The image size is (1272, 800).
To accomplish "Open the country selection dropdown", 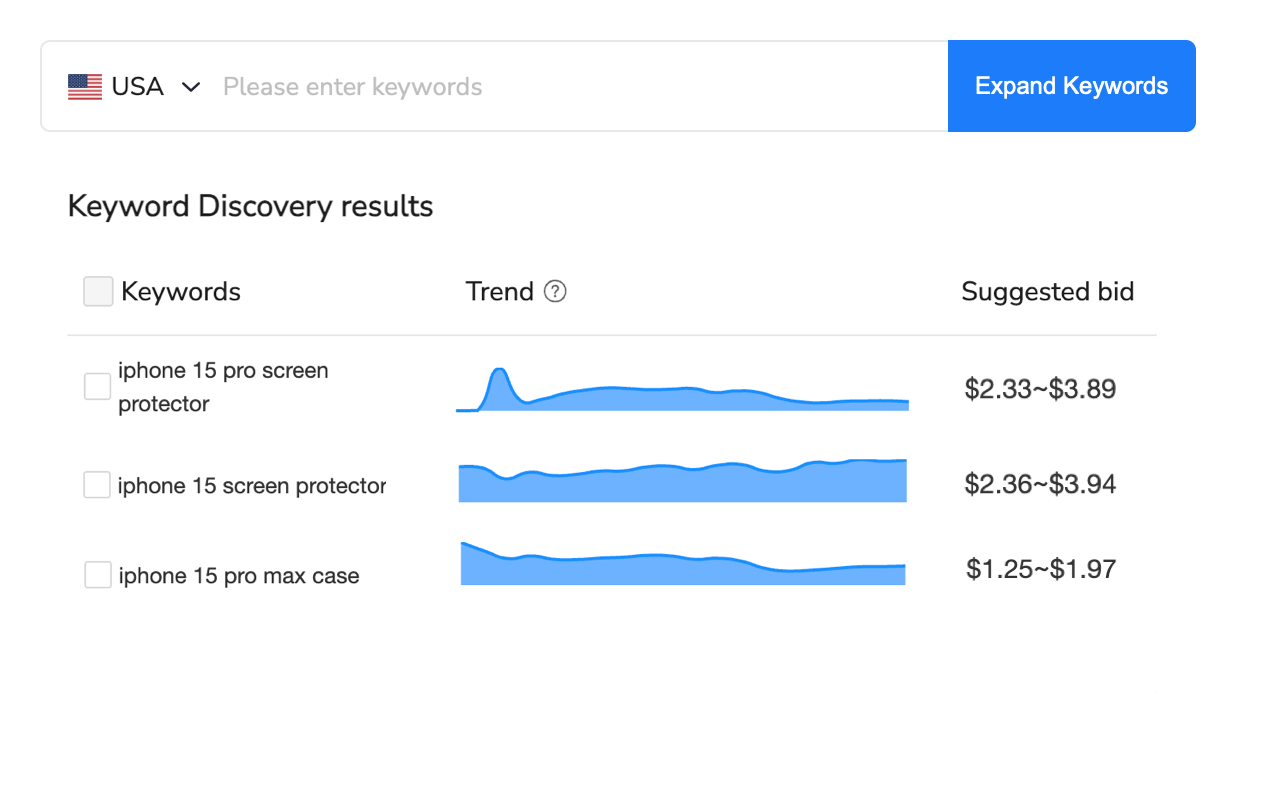I will (190, 87).
